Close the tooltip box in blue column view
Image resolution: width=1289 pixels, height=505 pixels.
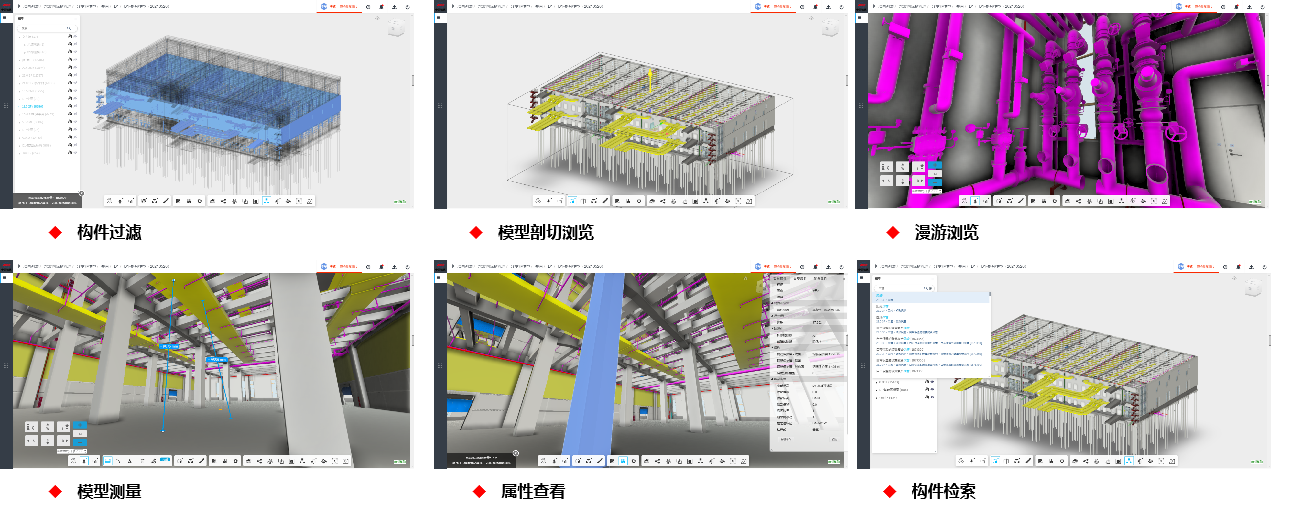516,453
